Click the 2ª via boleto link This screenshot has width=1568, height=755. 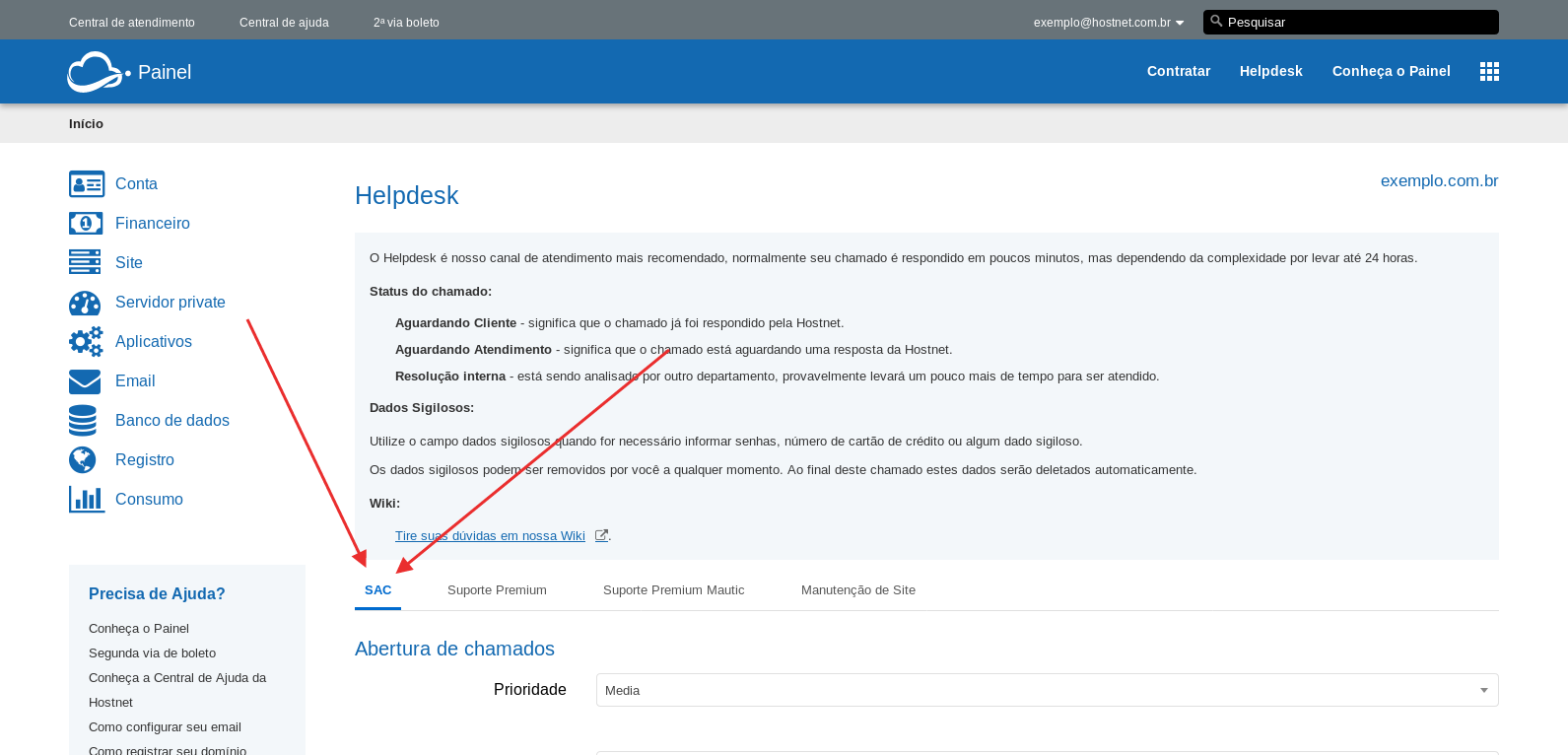pyautogui.click(x=406, y=23)
